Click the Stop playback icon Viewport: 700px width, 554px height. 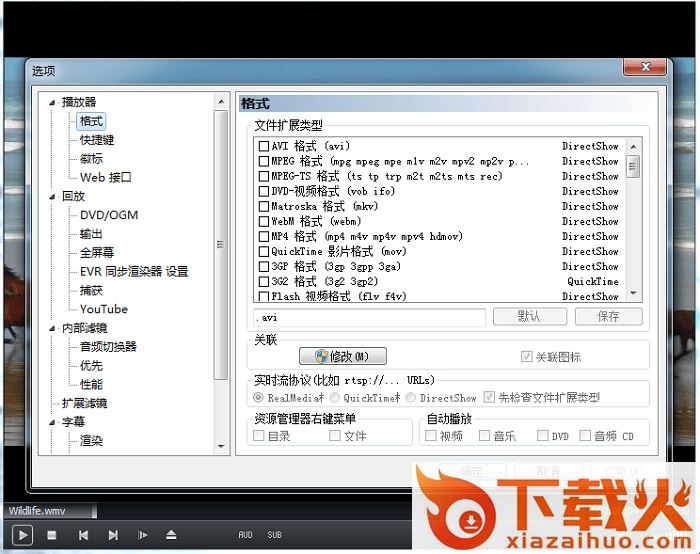point(52,535)
